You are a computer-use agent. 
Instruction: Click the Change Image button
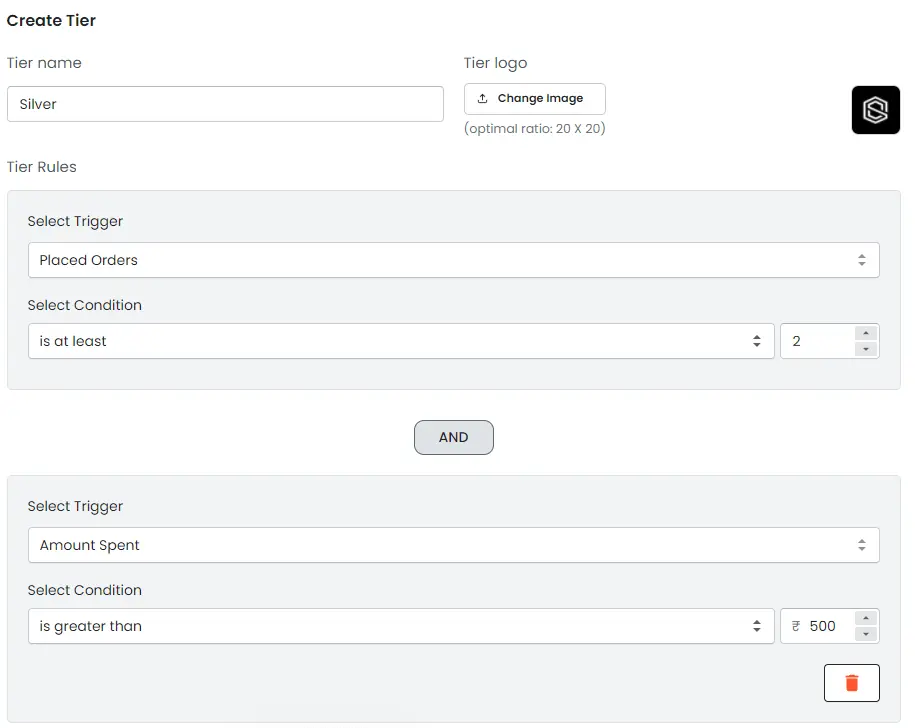tap(535, 99)
